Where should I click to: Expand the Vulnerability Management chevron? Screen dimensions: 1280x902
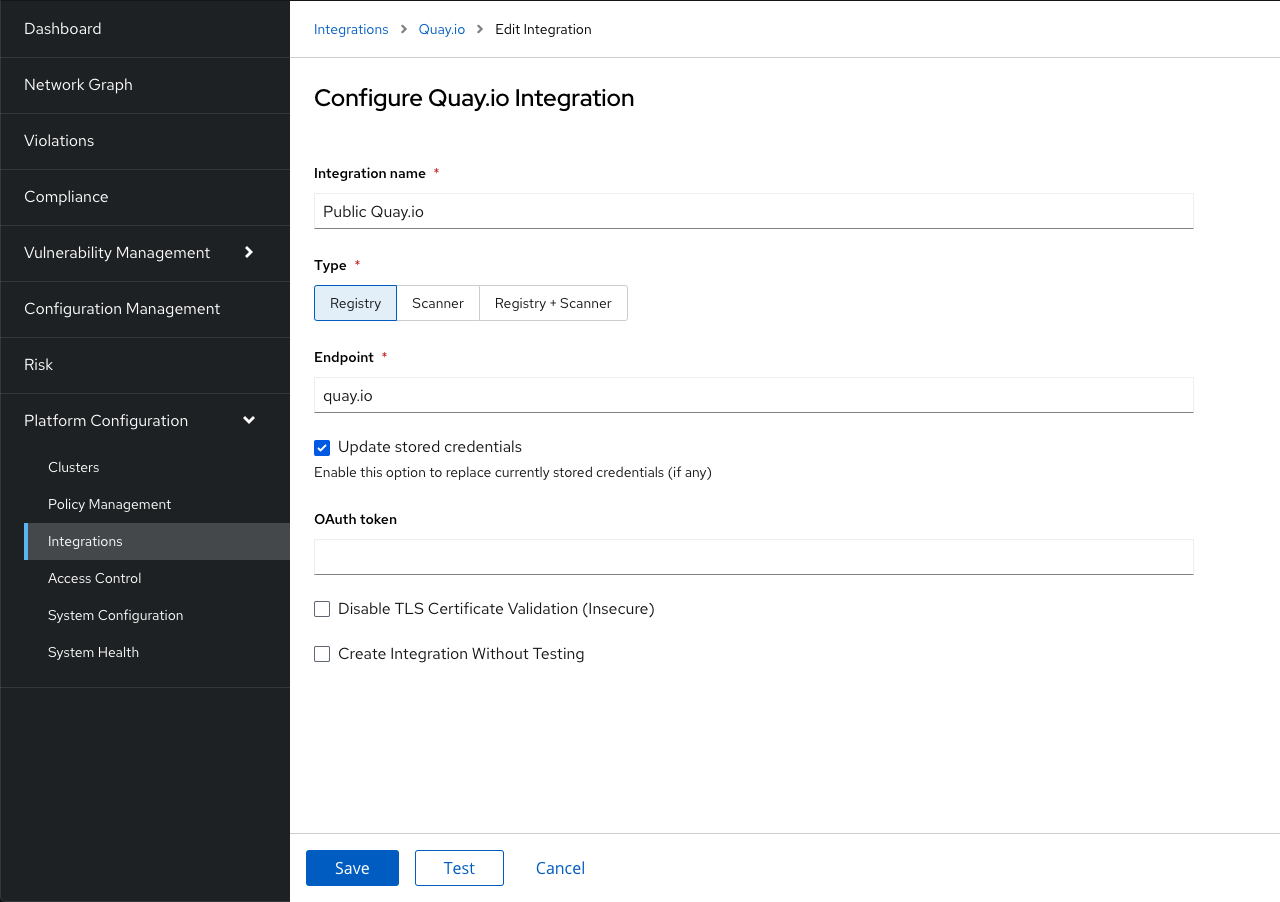249,253
